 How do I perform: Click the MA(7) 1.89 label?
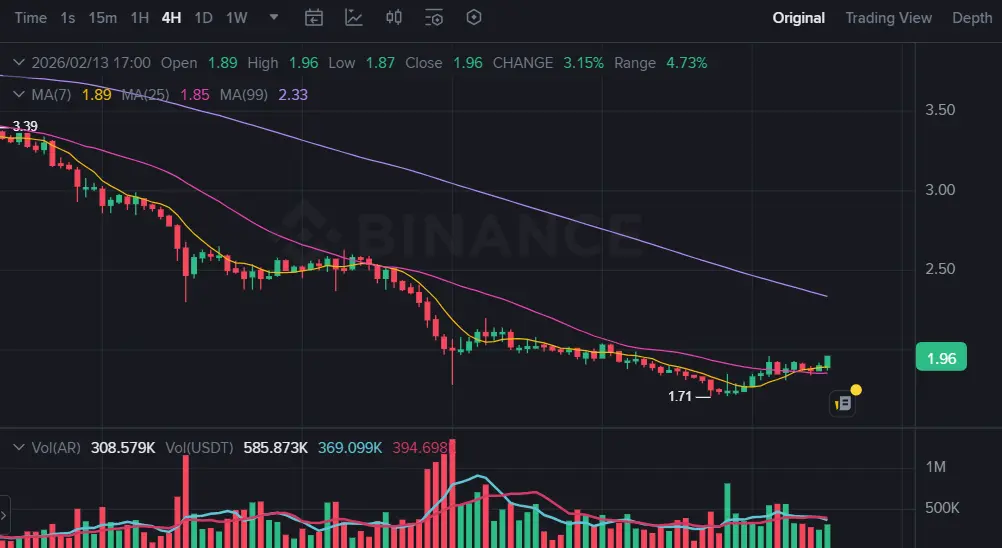72,95
